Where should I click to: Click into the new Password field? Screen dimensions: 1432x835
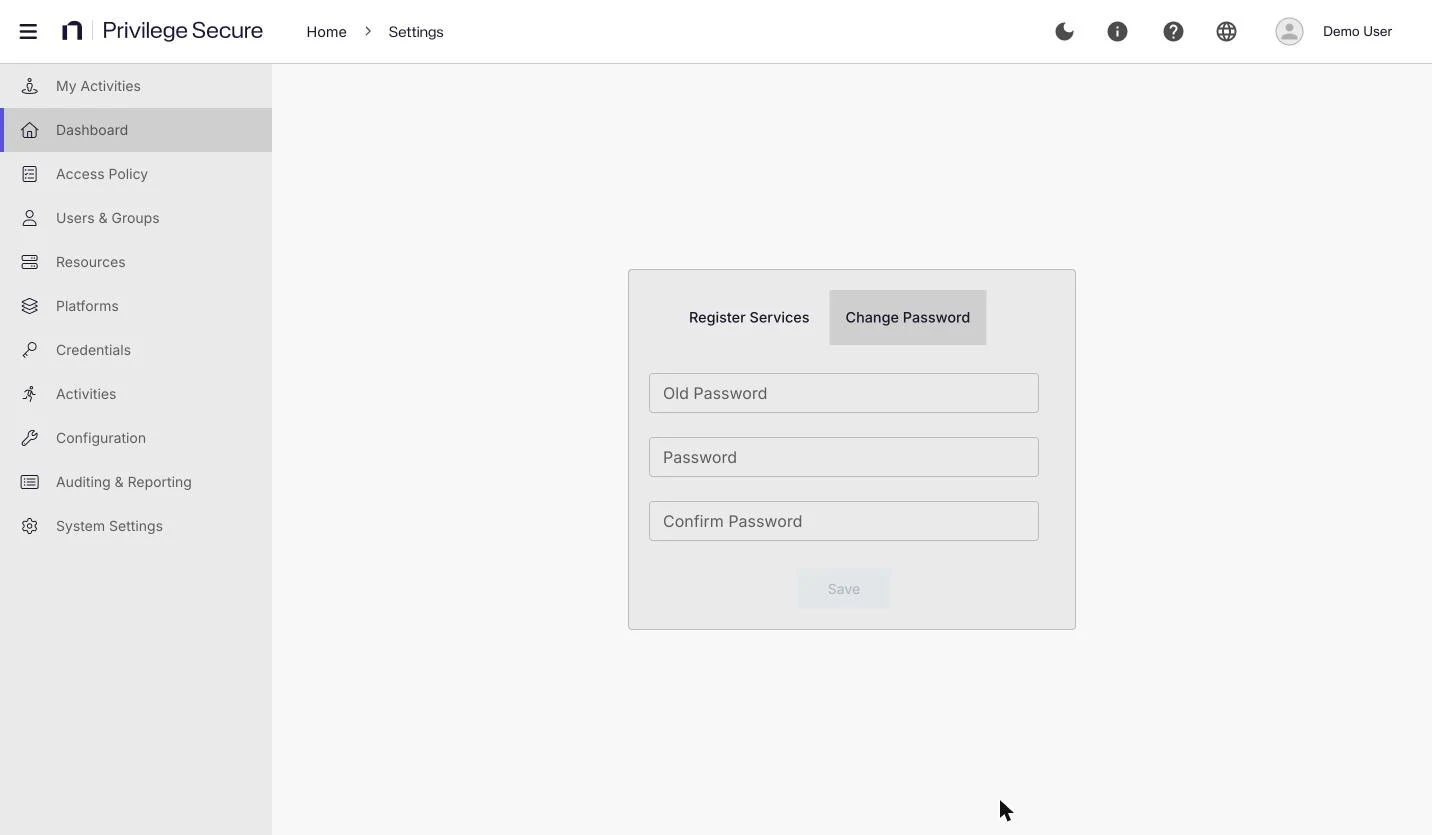[x=844, y=457]
